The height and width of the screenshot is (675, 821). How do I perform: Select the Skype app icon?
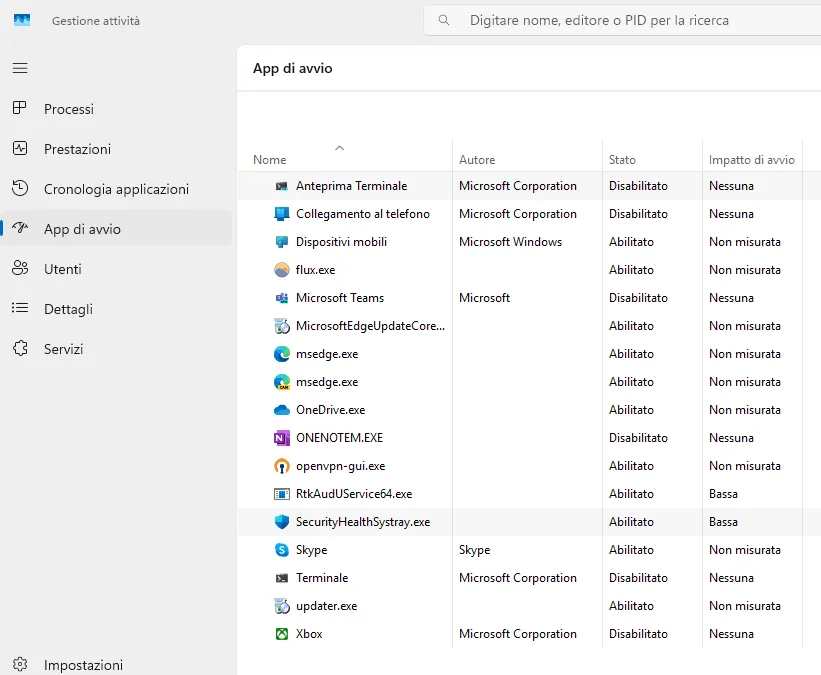tap(282, 549)
